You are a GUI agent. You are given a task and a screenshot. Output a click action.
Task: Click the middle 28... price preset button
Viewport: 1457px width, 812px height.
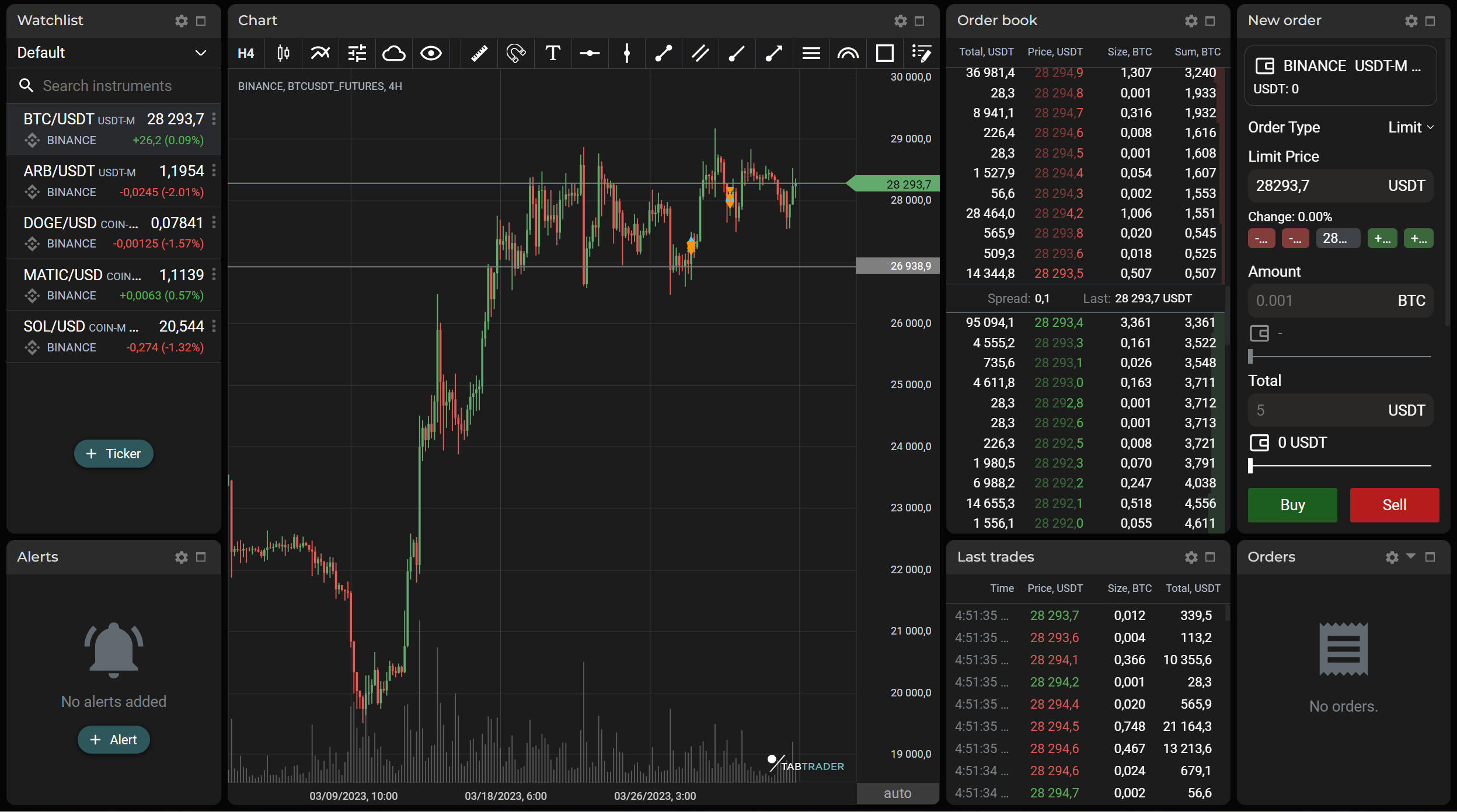click(x=1337, y=238)
